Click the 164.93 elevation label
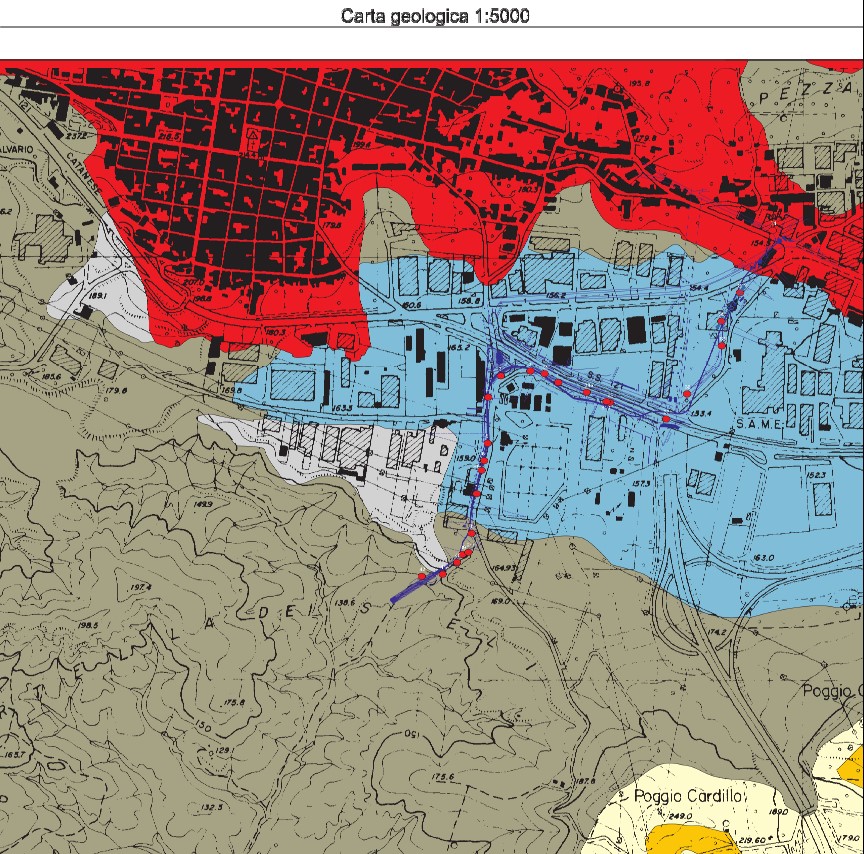This screenshot has width=864, height=854. (503, 568)
